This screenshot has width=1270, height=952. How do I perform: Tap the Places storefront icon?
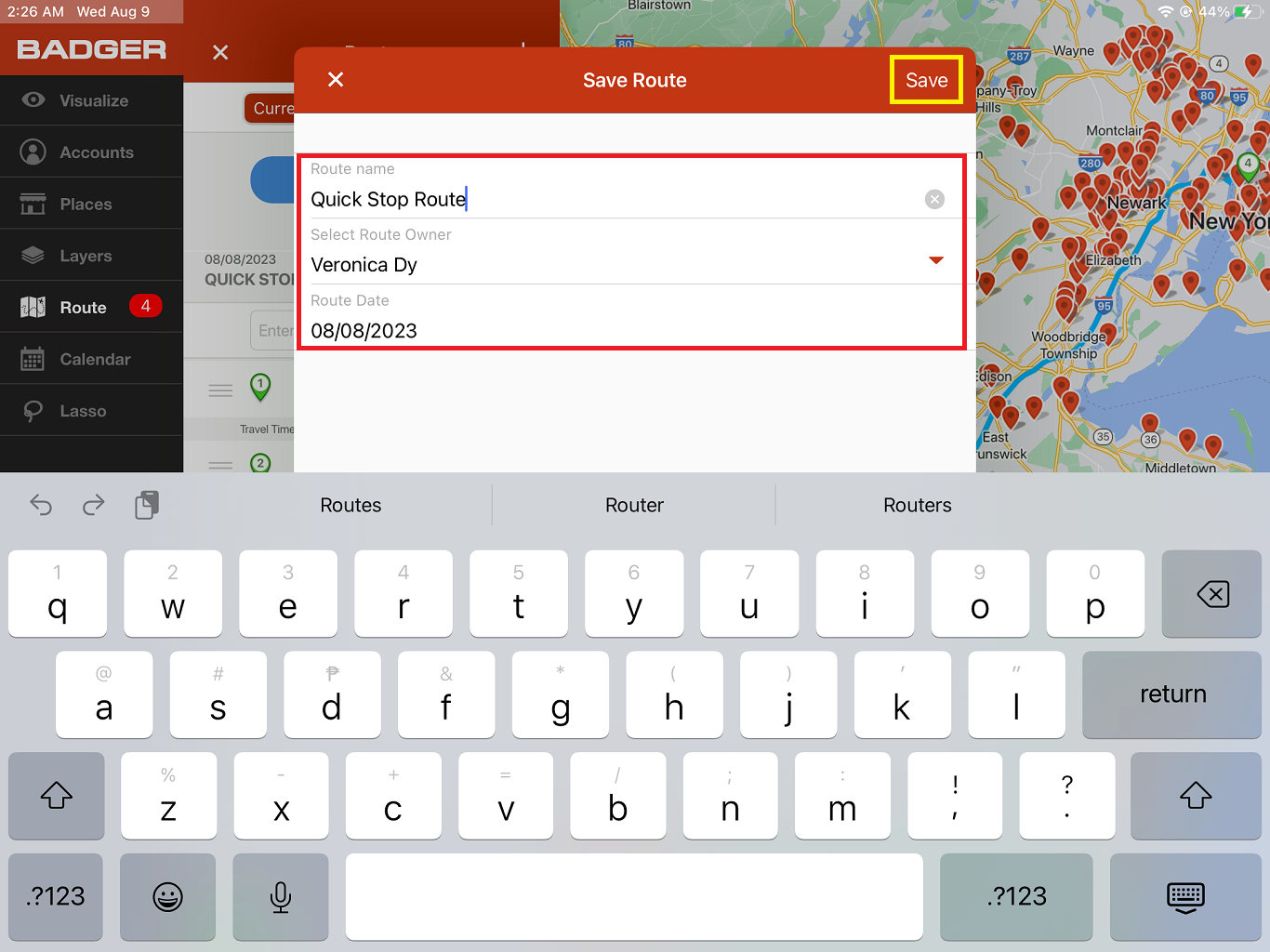tap(33, 204)
